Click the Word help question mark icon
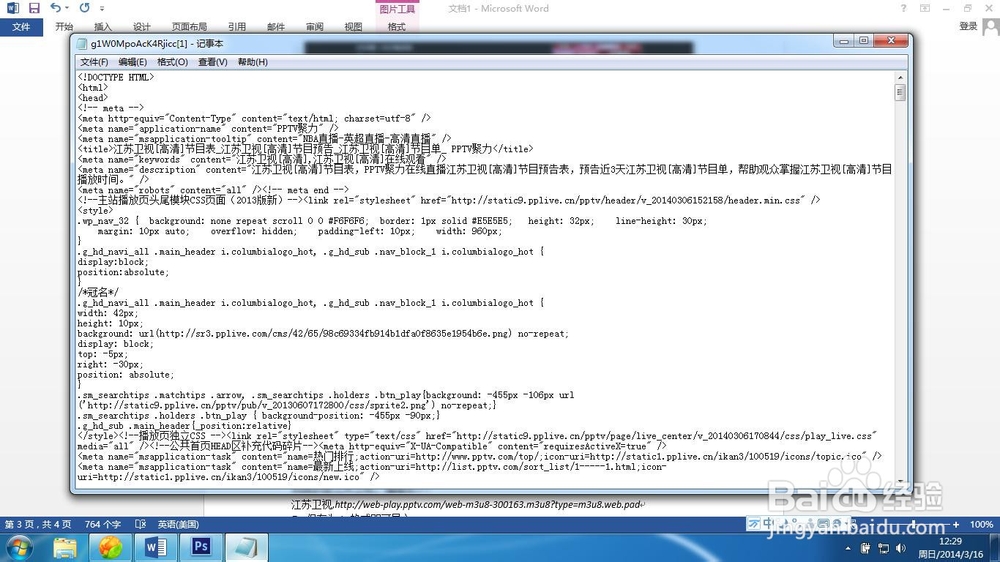This screenshot has height=562, width=1000. coord(903,8)
